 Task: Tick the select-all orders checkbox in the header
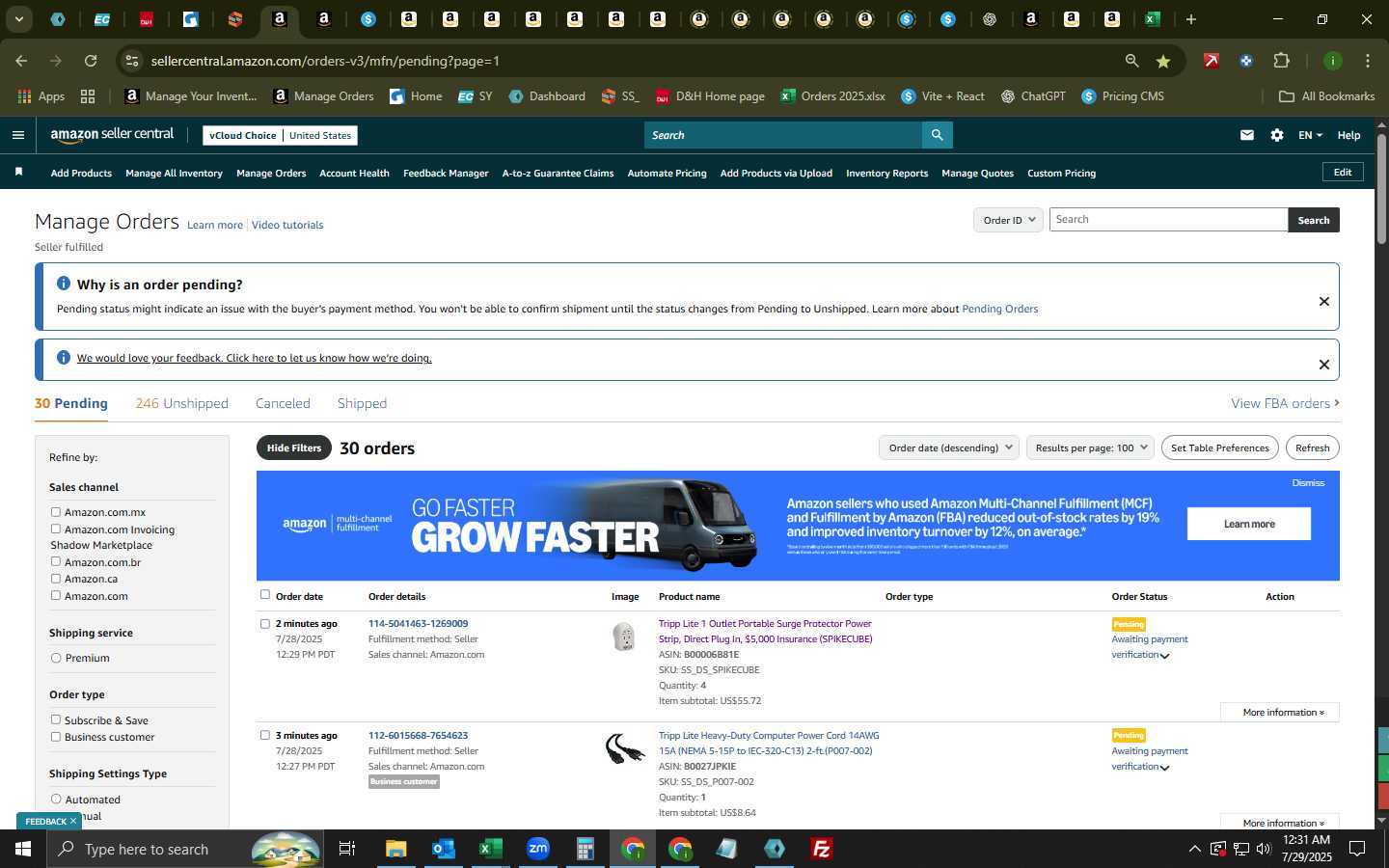[x=265, y=595]
